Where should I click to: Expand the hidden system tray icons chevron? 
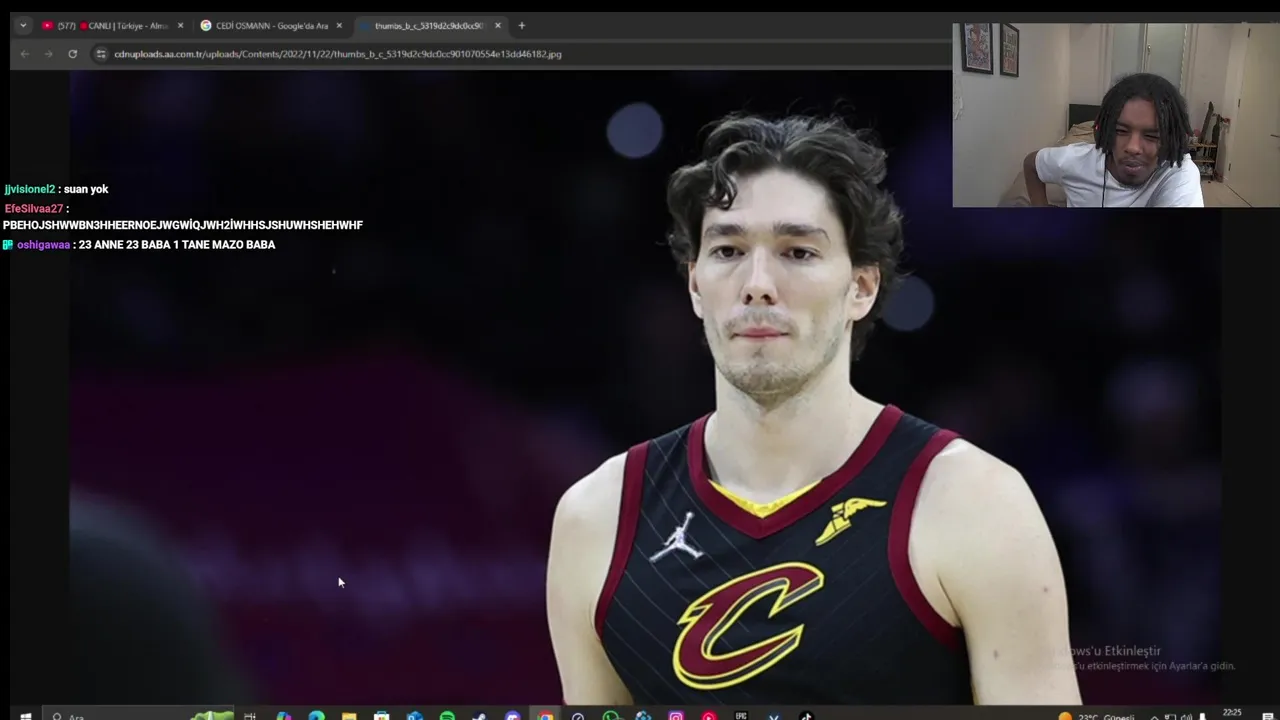pyautogui.click(x=1154, y=717)
